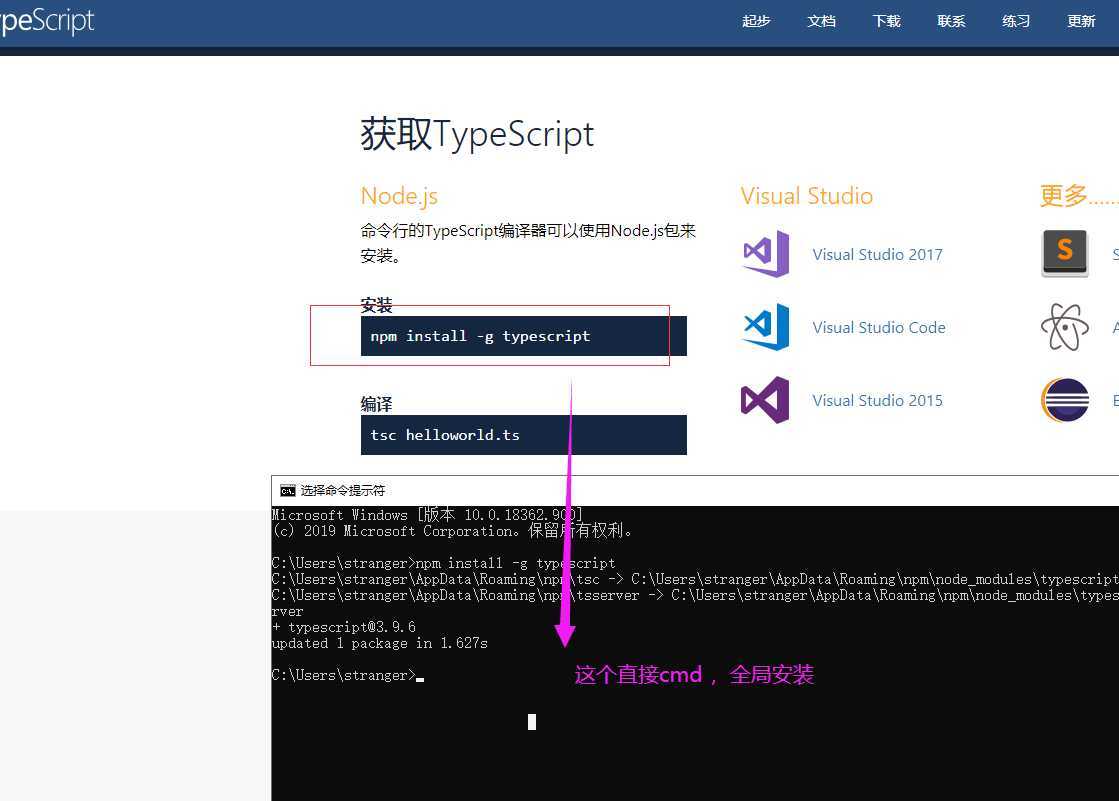Click the 更多 section heading

1079,196
